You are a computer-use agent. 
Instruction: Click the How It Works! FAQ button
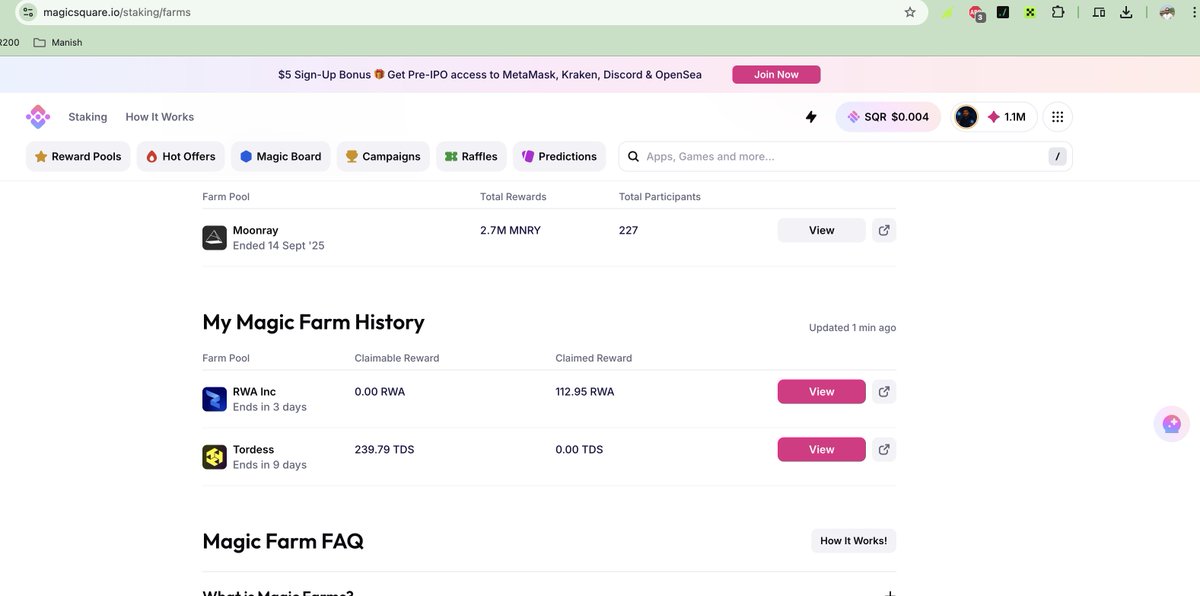[853, 541]
